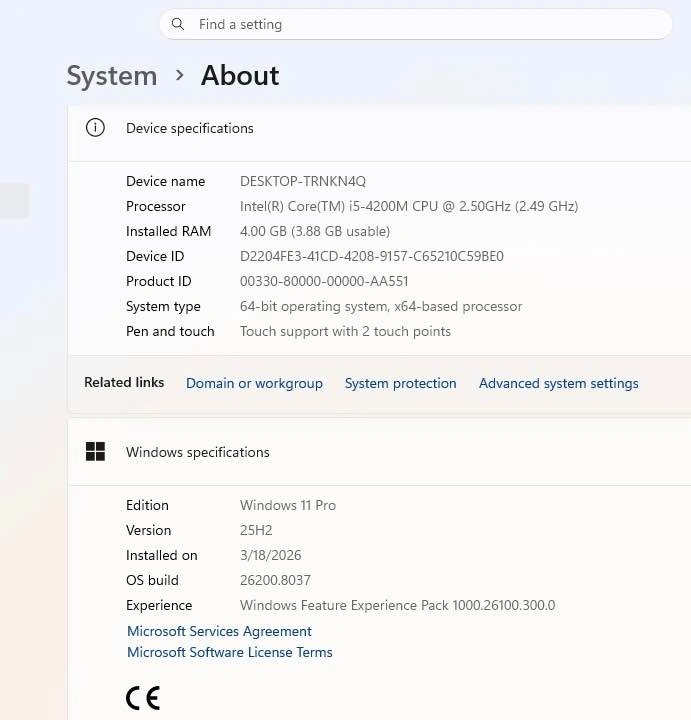Click the Device specifications info icon
This screenshot has width=691, height=720.
pyautogui.click(x=96, y=128)
